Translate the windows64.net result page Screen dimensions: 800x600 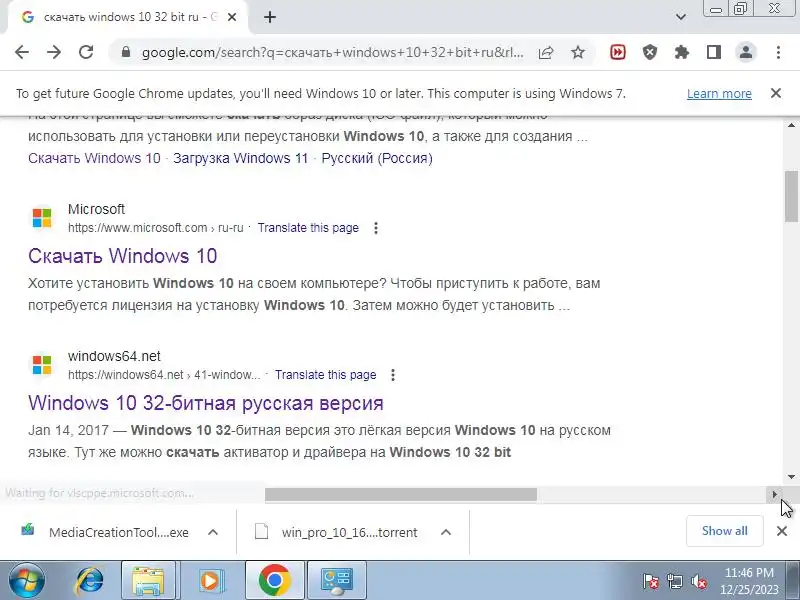click(x=326, y=374)
